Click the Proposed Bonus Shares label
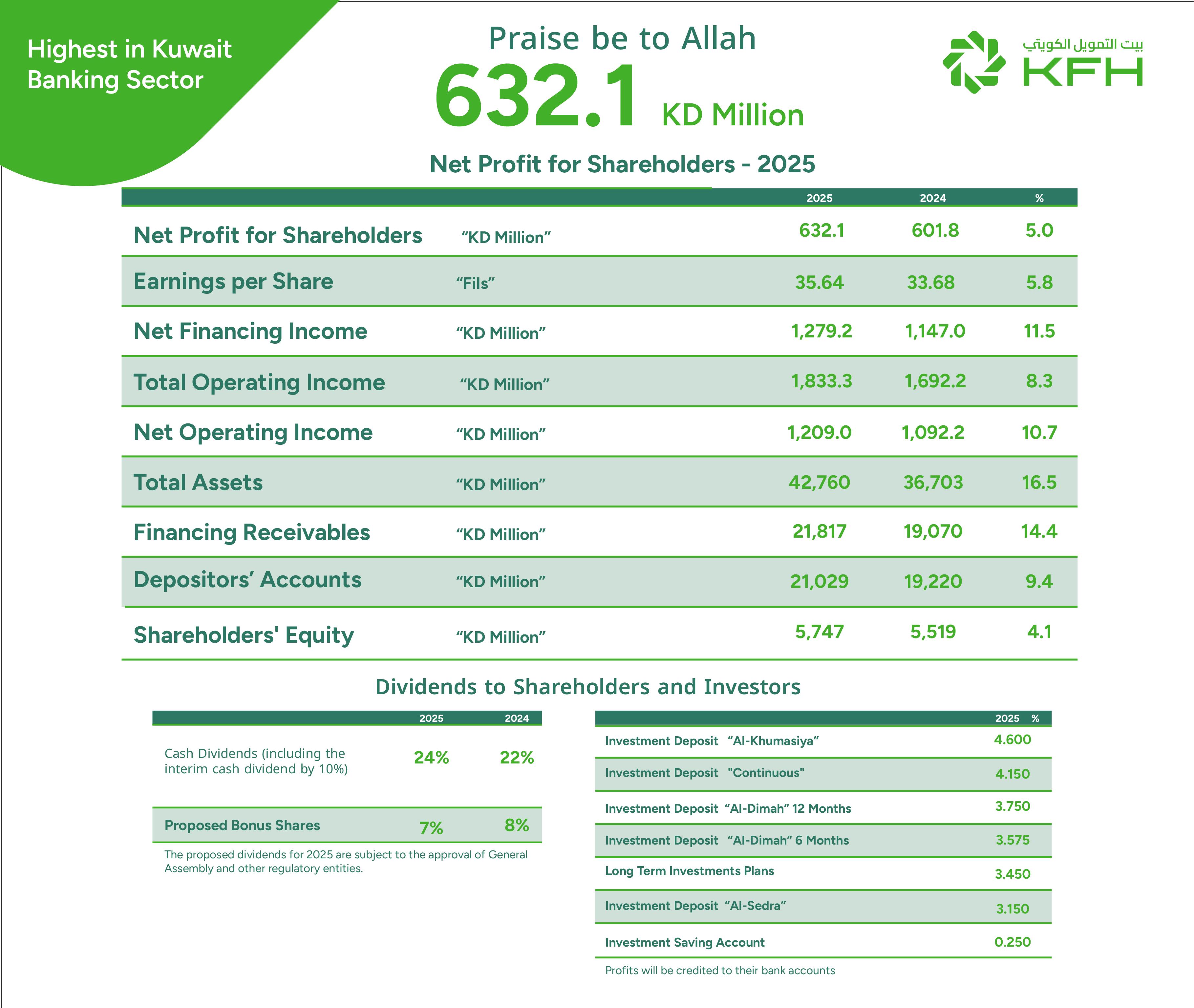The width and height of the screenshot is (1194, 1008). [242, 825]
